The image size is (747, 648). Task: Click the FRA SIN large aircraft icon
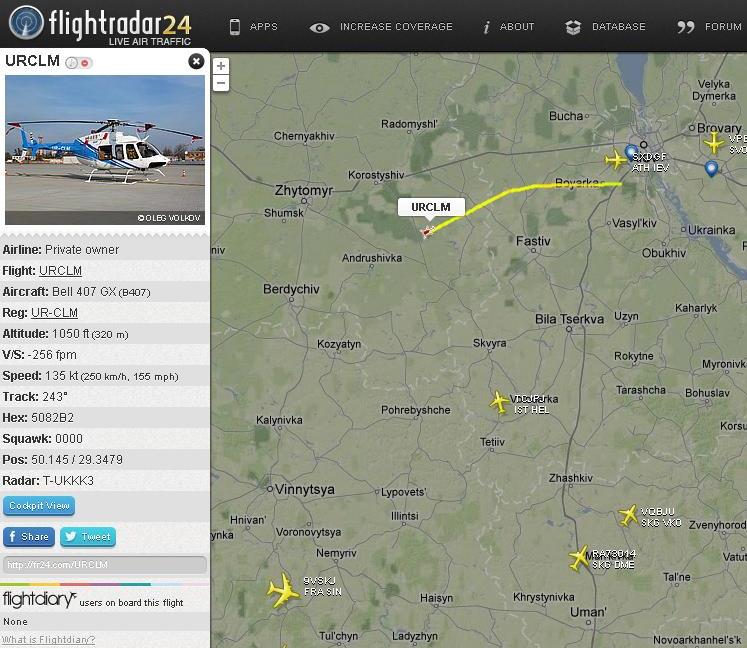pyautogui.click(x=283, y=591)
